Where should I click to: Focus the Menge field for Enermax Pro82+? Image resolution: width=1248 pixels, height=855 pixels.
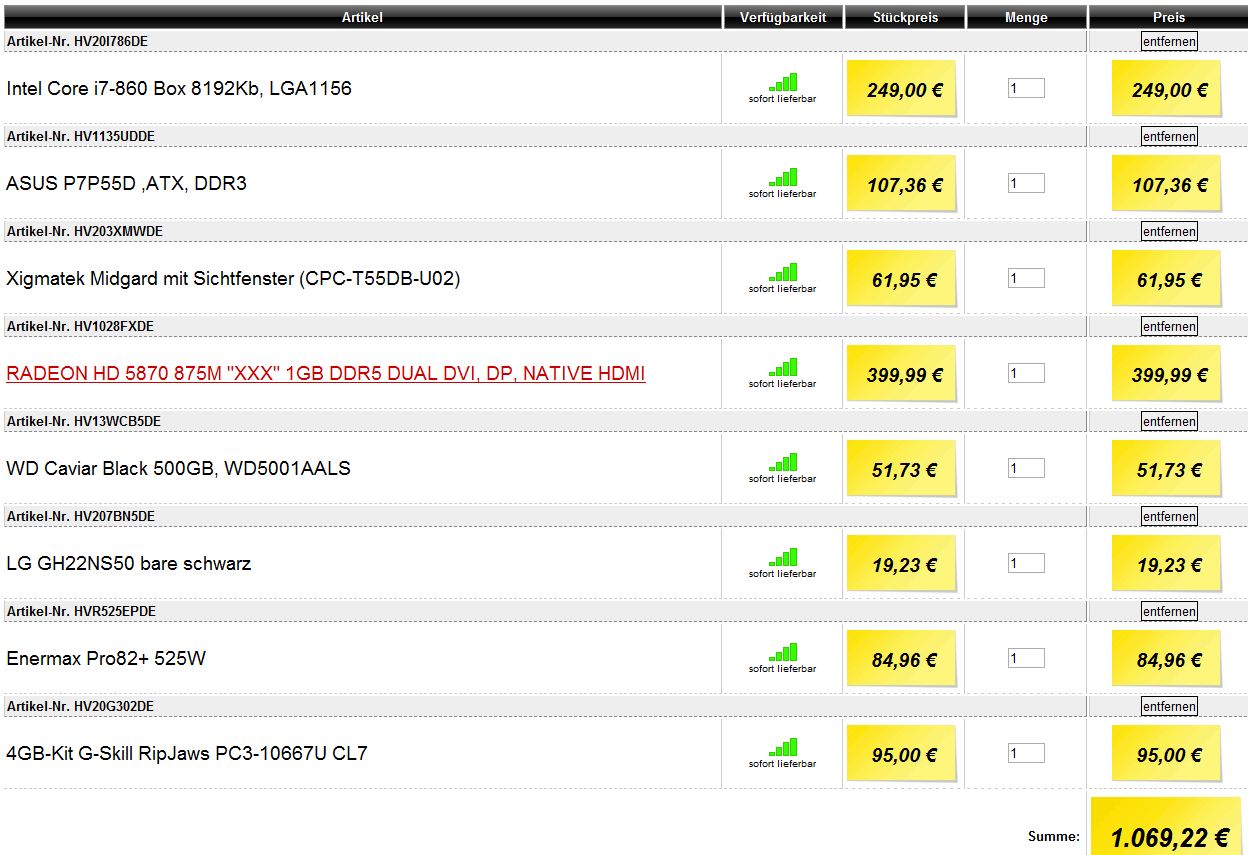[1026, 658]
